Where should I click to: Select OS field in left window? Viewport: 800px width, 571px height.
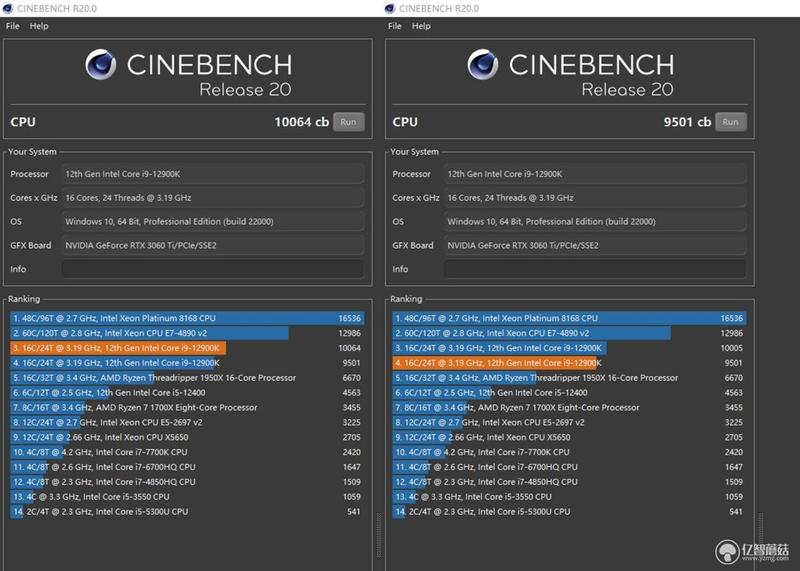[x=213, y=221]
